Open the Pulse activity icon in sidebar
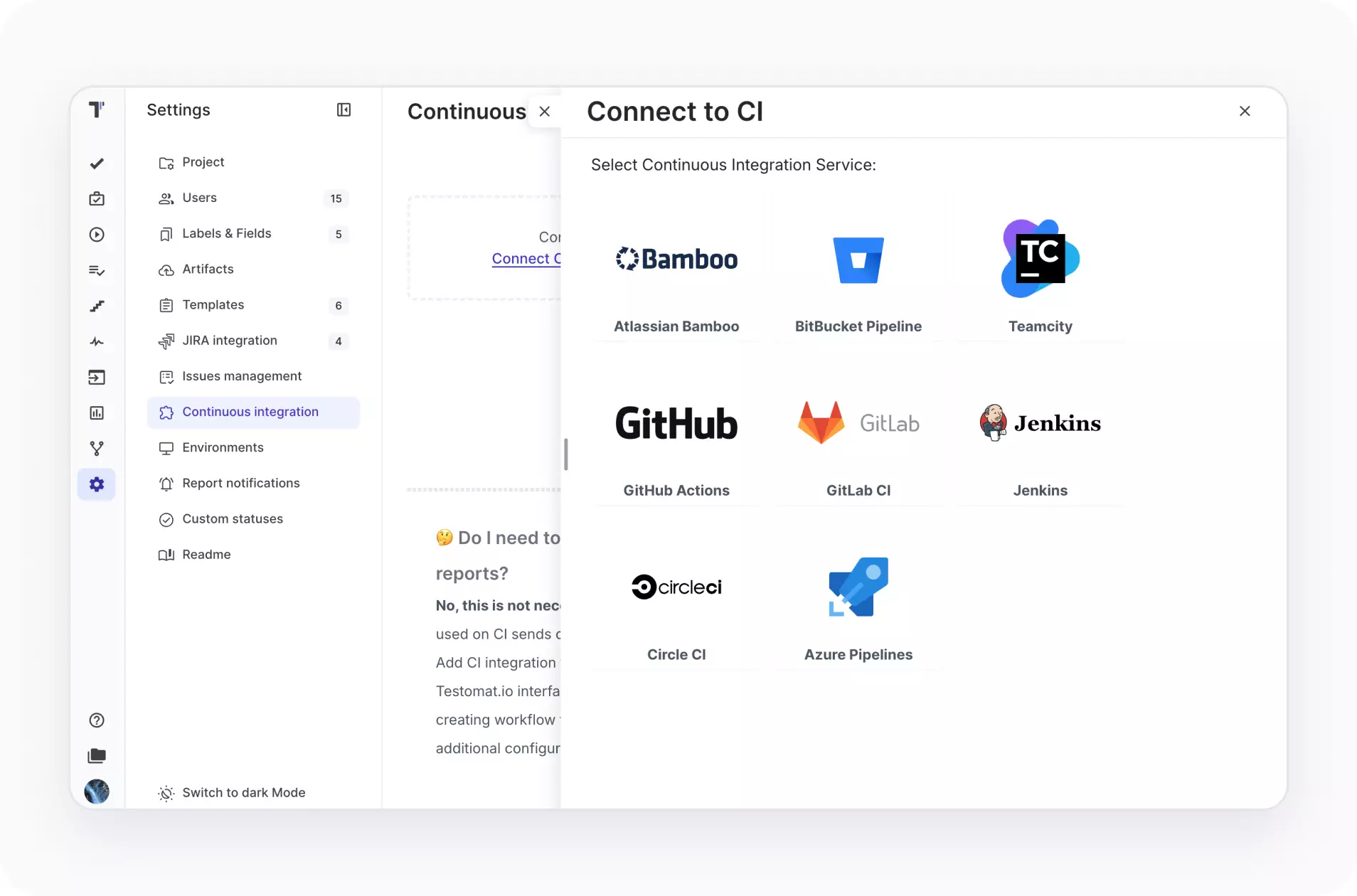 pos(97,342)
